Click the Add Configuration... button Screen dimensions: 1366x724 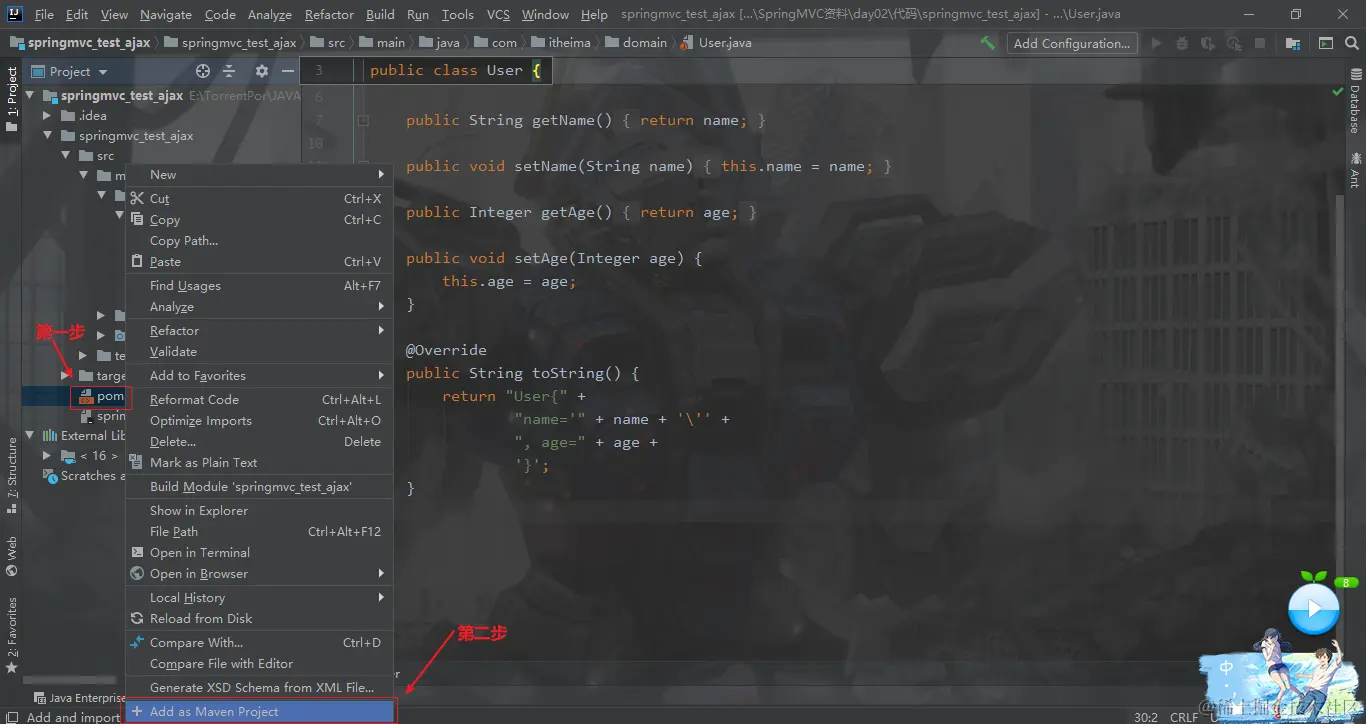(1071, 43)
